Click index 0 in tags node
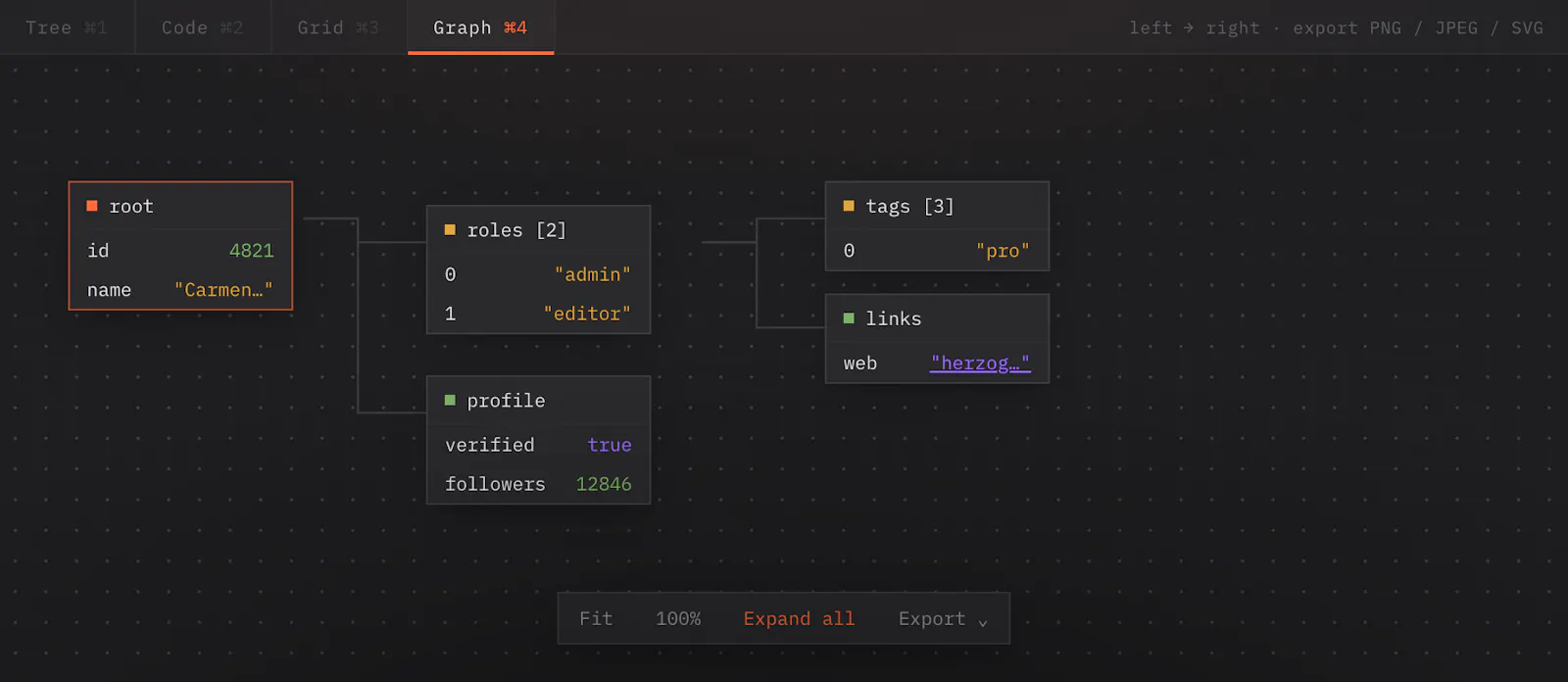The image size is (1568, 682). point(849,251)
